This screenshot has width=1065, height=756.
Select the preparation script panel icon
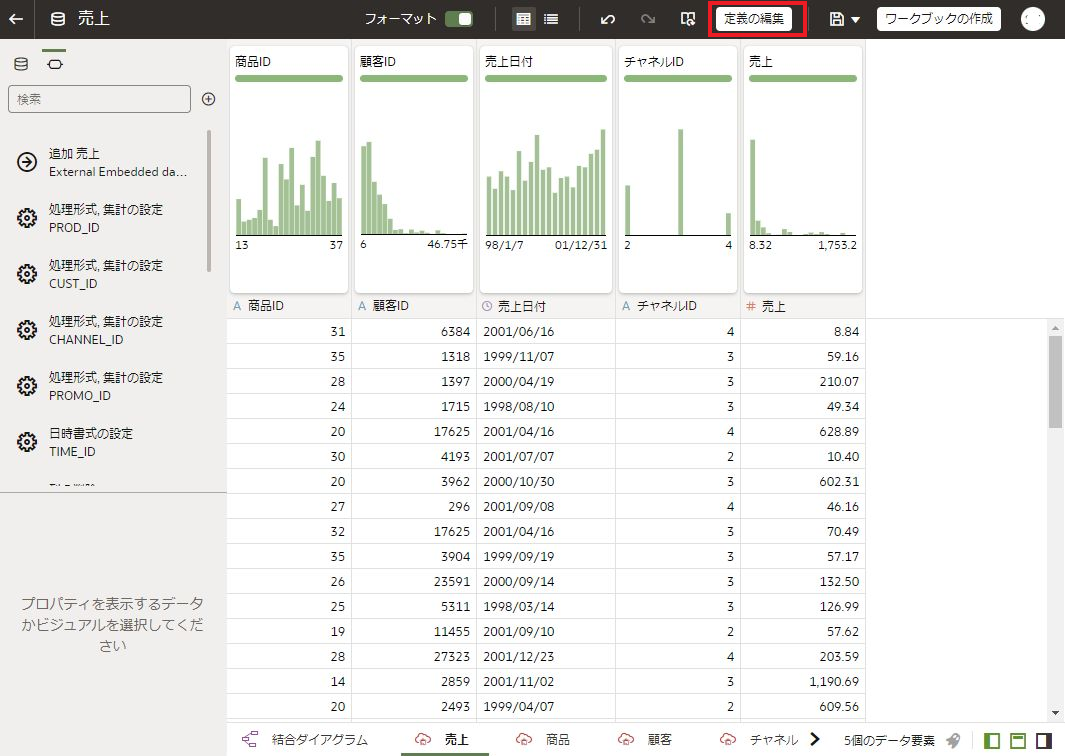pos(55,64)
